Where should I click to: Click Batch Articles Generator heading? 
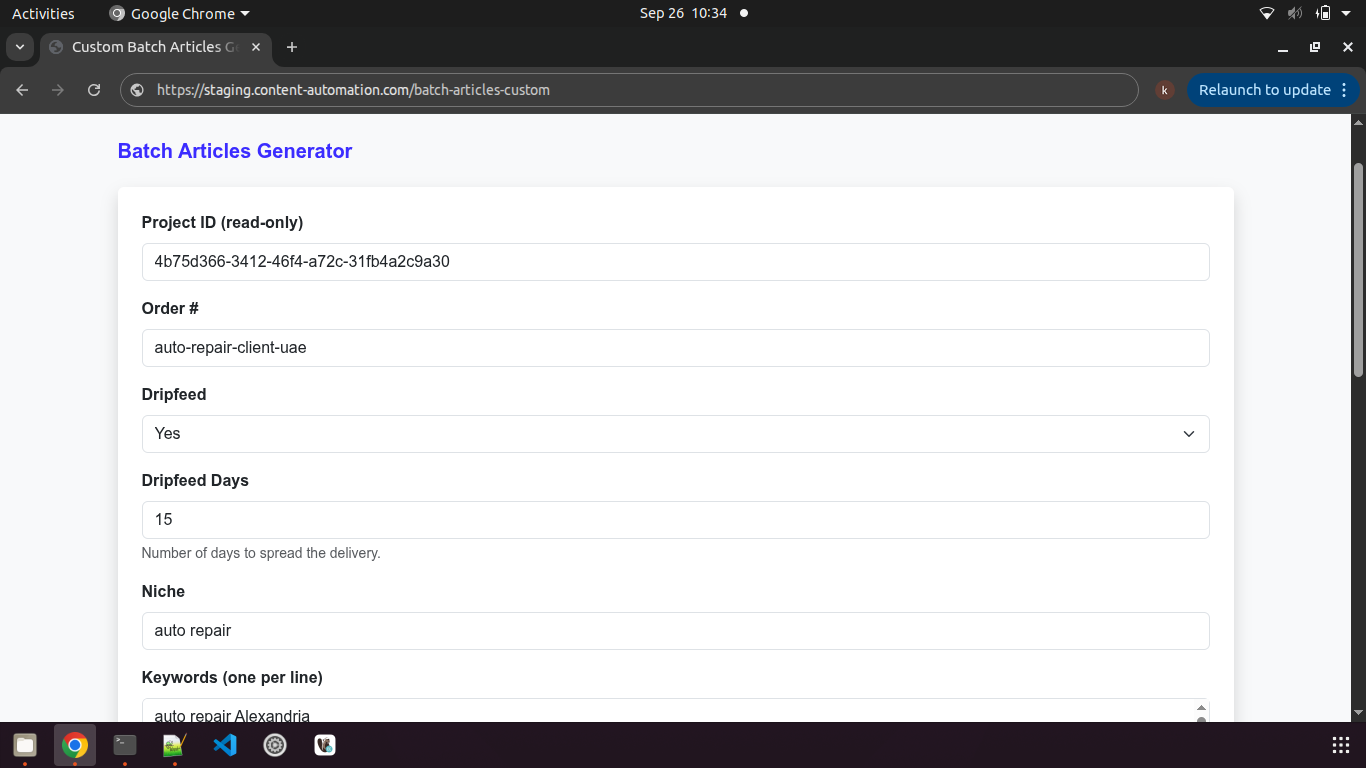click(x=235, y=151)
